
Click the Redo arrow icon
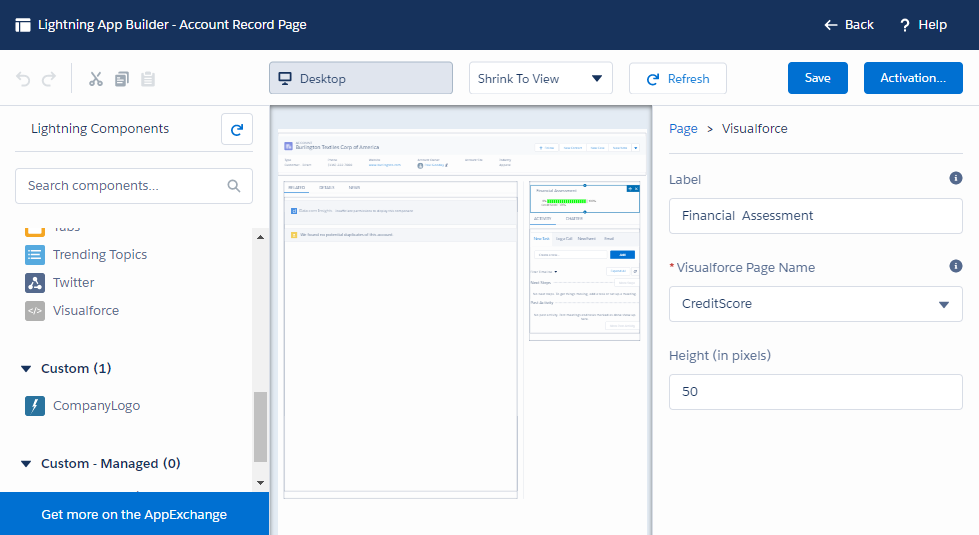point(49,79)
